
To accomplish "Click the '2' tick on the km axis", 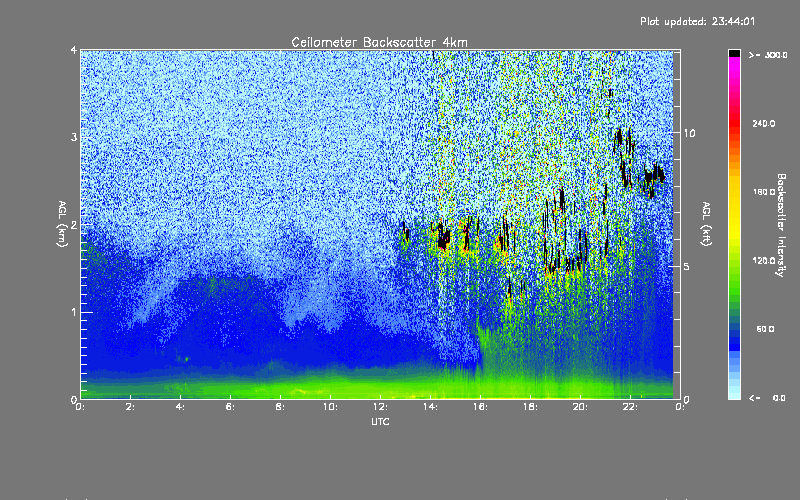I will 74,224.
